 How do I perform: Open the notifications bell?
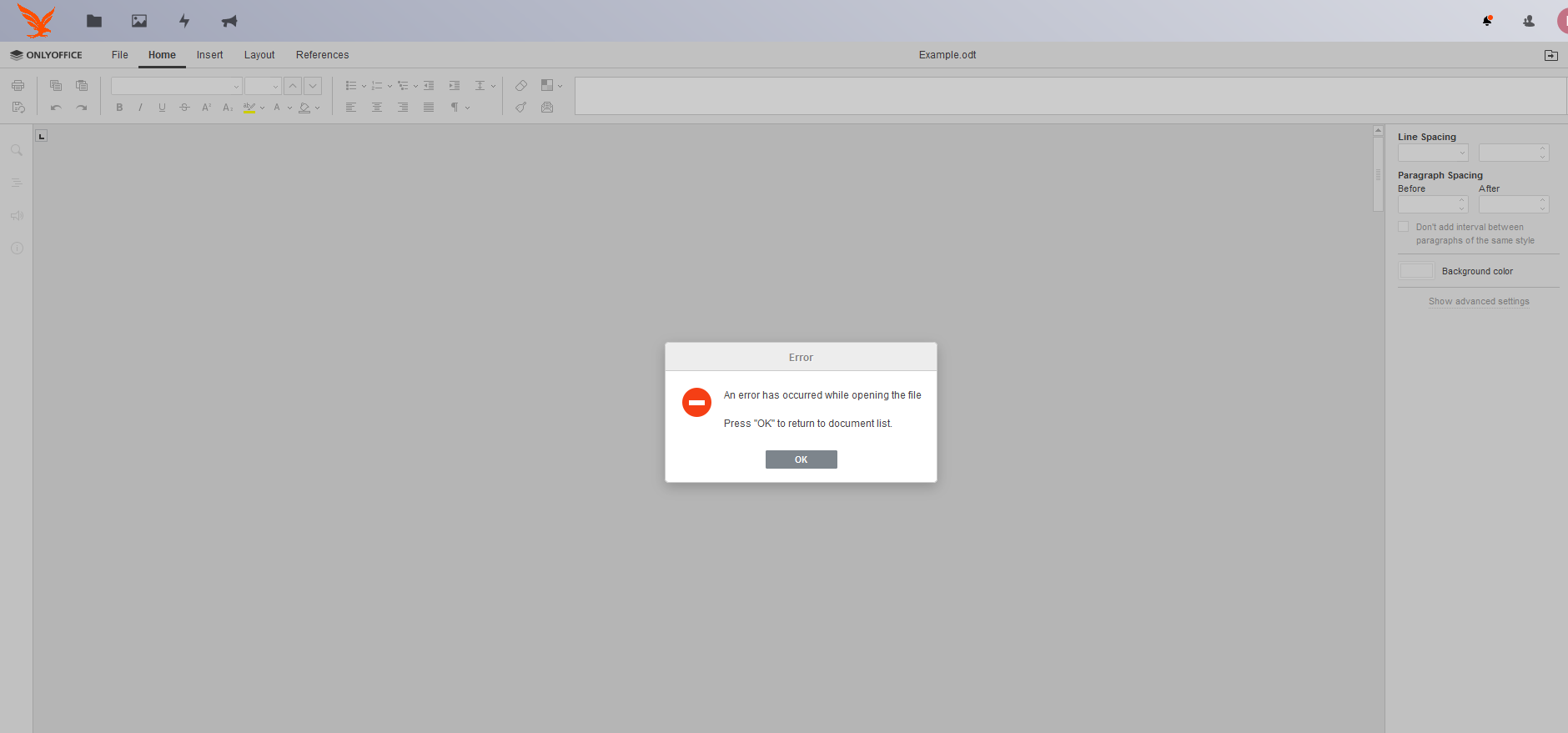(x=1487, y=21)
